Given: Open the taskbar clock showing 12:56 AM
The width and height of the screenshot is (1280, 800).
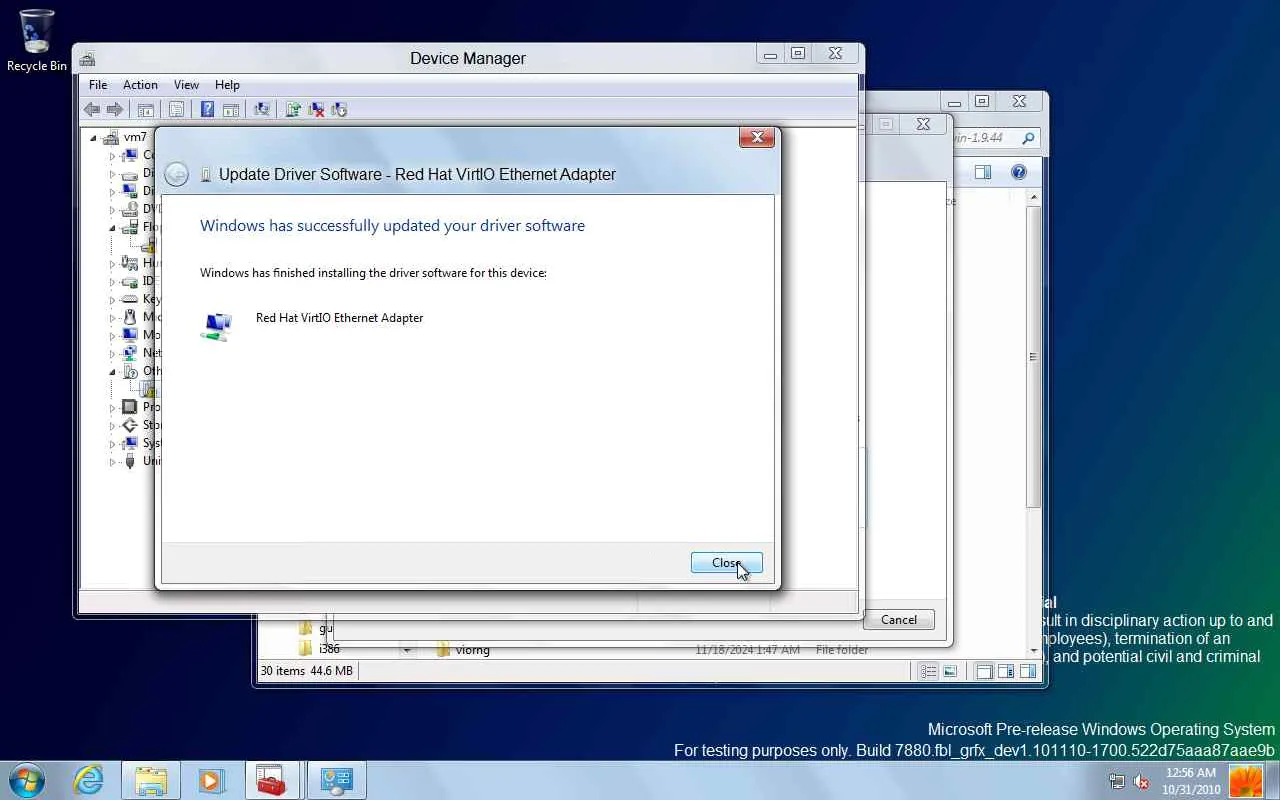Looking at the screenshot, I should point(1191,781).
